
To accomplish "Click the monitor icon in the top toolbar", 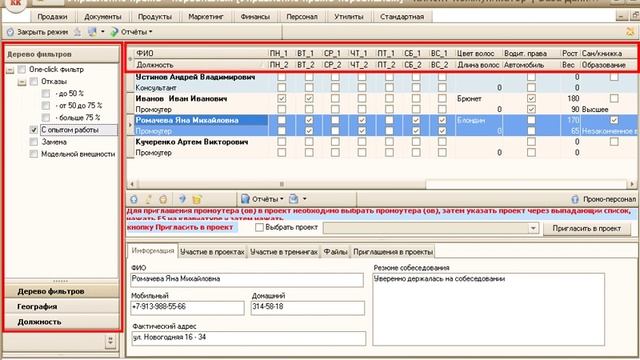I will (x=92, y=32).
